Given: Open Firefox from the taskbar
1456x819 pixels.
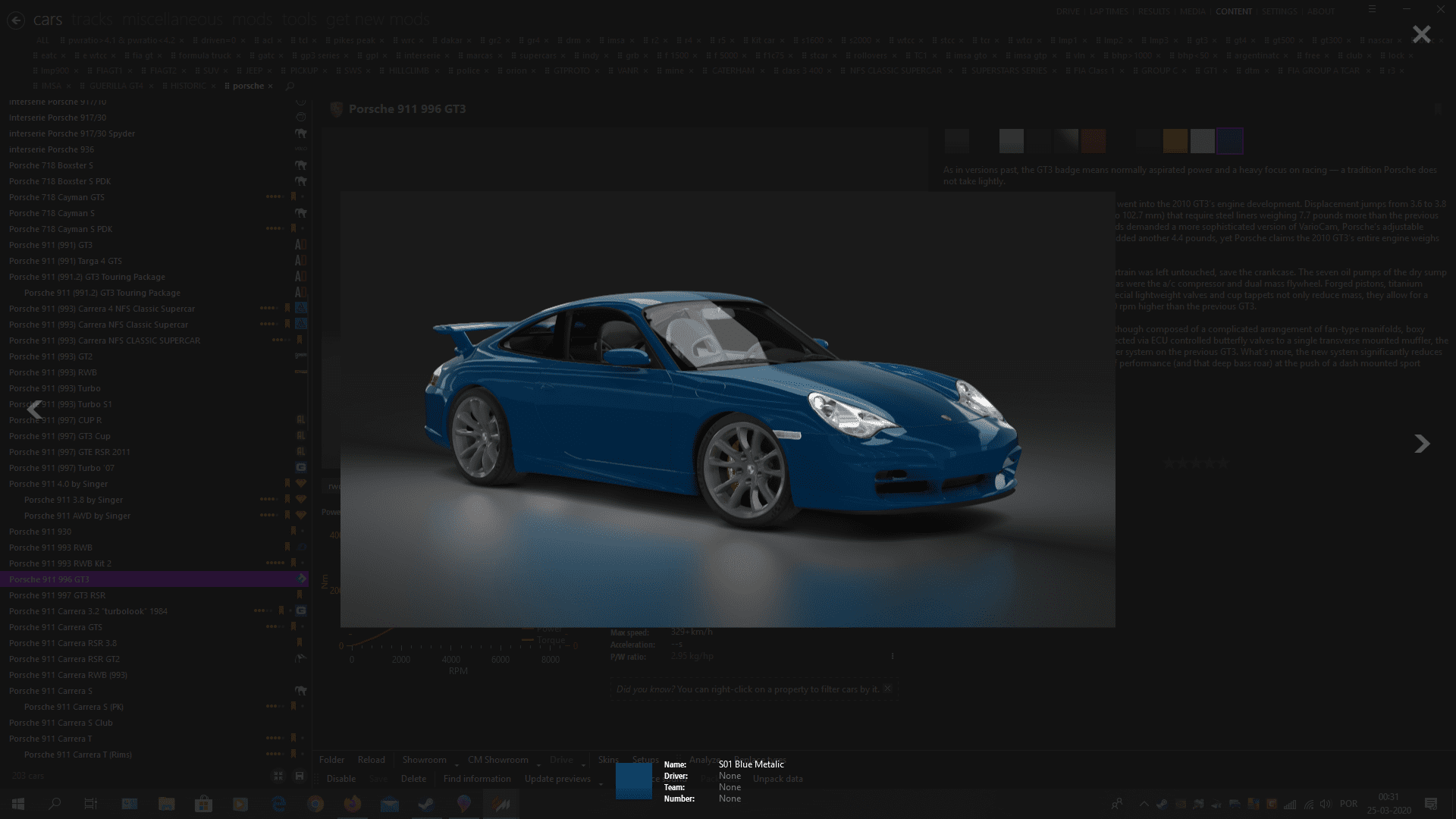Looking at the screenshot, I should point(353,804).
